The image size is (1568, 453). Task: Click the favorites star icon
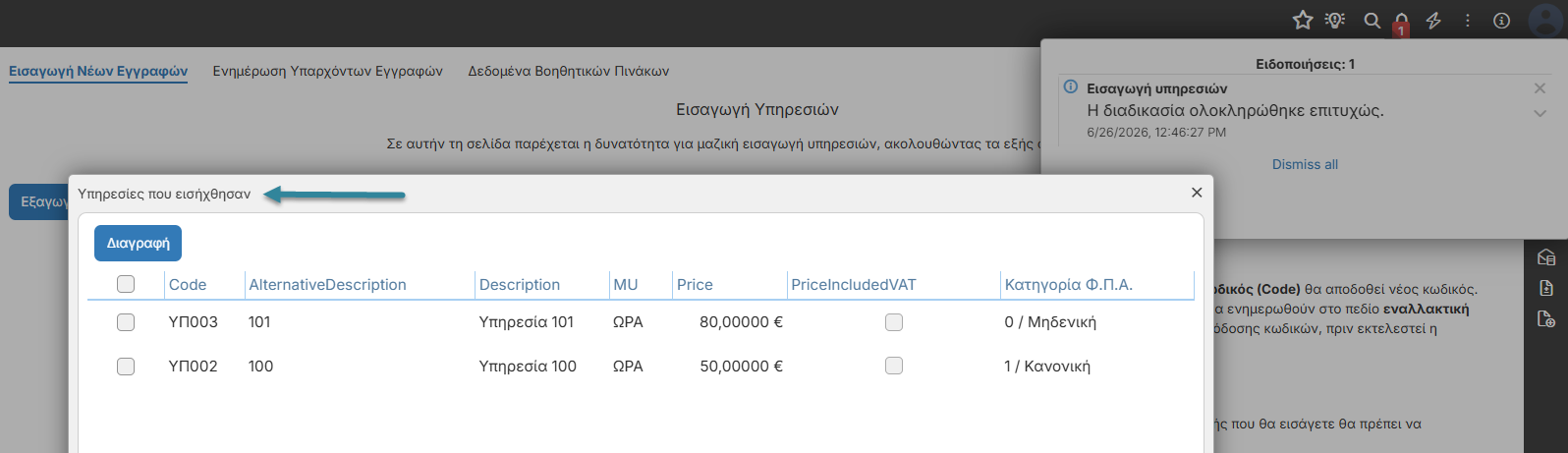[x=1303, y=20]
